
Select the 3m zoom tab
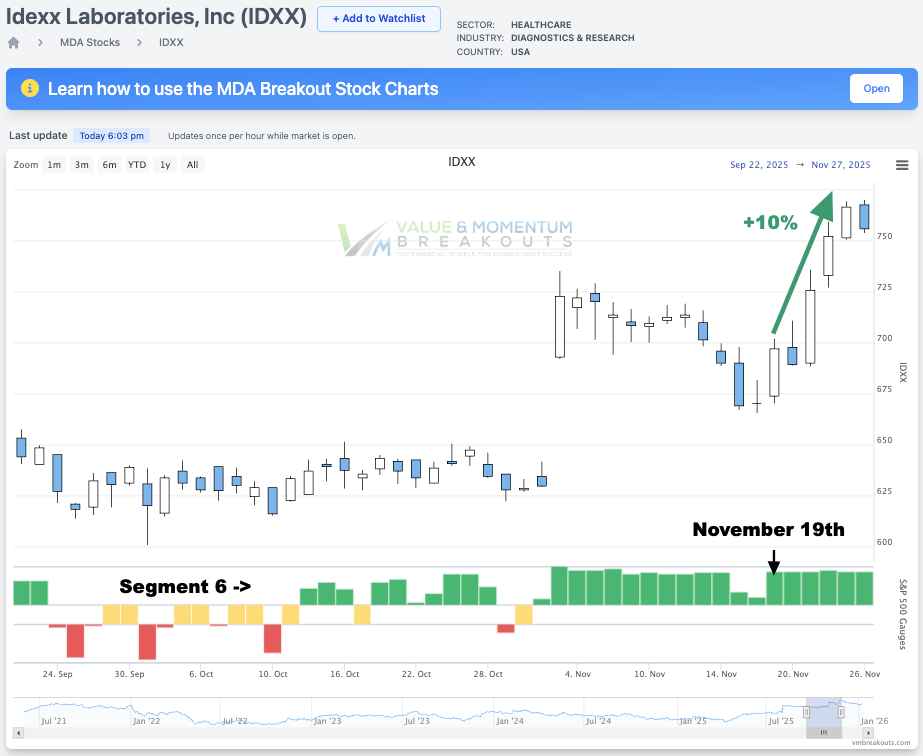coord(81,164)
